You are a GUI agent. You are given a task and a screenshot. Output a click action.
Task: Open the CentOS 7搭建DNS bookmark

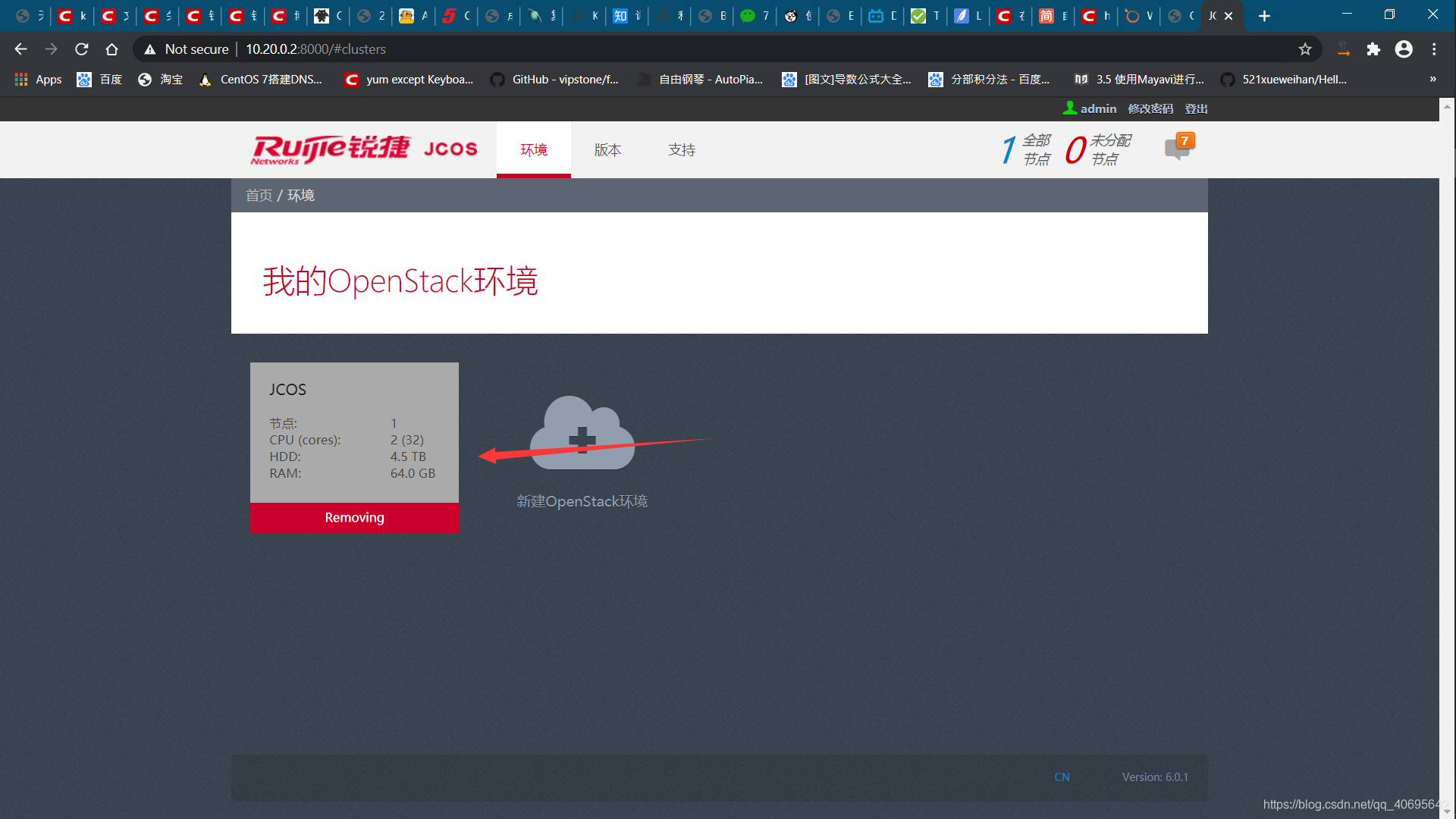tap(260, 80)
